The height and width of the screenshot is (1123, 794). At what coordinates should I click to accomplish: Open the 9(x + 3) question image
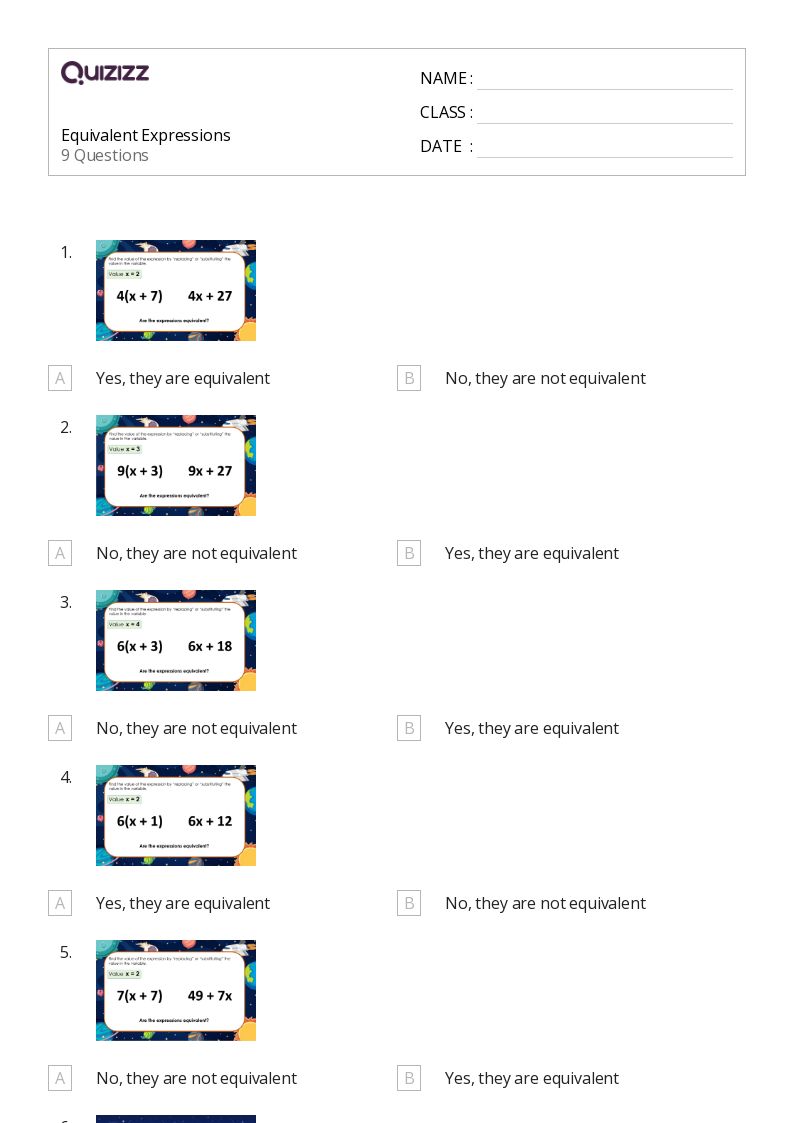pos(176,465)
